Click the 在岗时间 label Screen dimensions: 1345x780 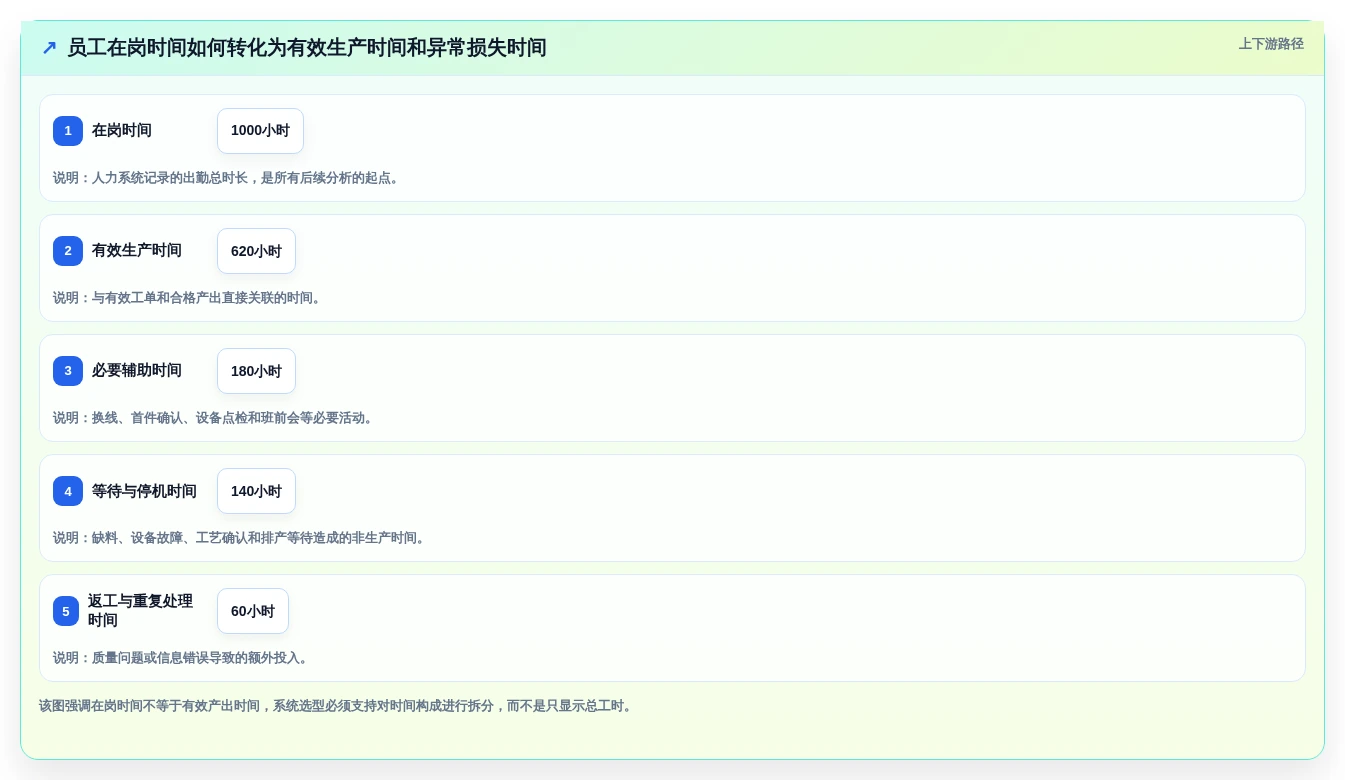[122, 131]
